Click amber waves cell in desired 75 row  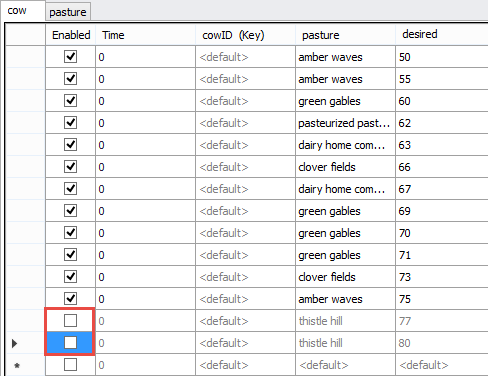tap(345, 299)
